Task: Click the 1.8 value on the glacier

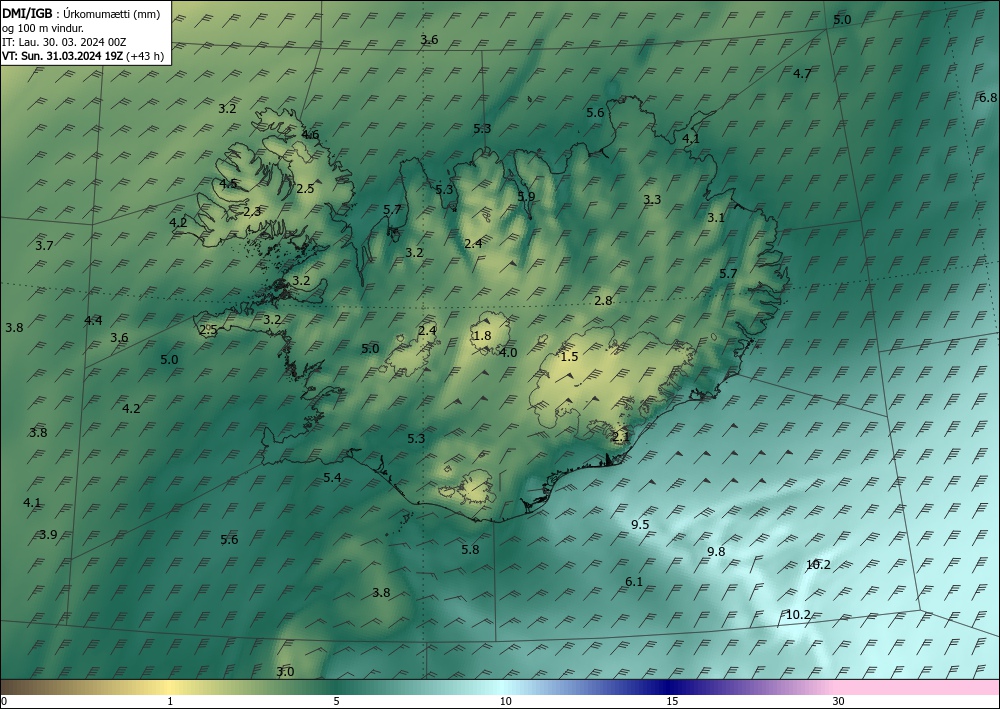Action: tap(483, 335)
